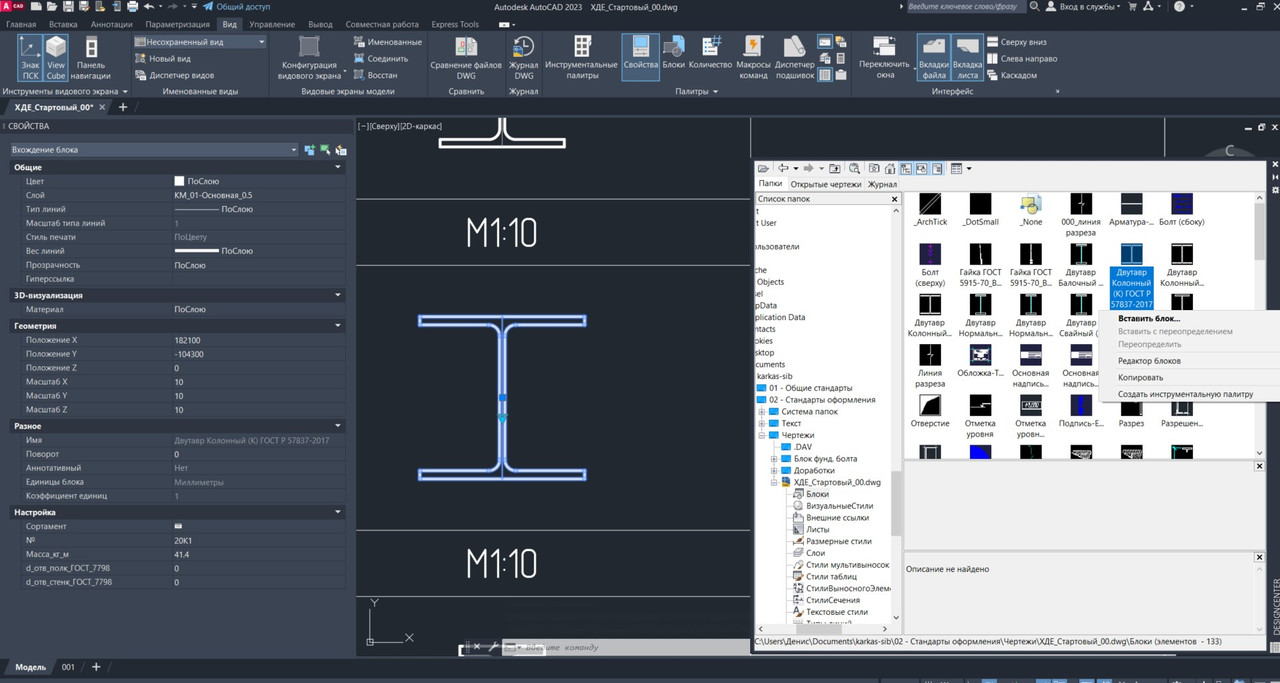This screenshot has height=683, width=1280.
Task: Switch to the Главная ribbon tab
Action: coord(21,24)
